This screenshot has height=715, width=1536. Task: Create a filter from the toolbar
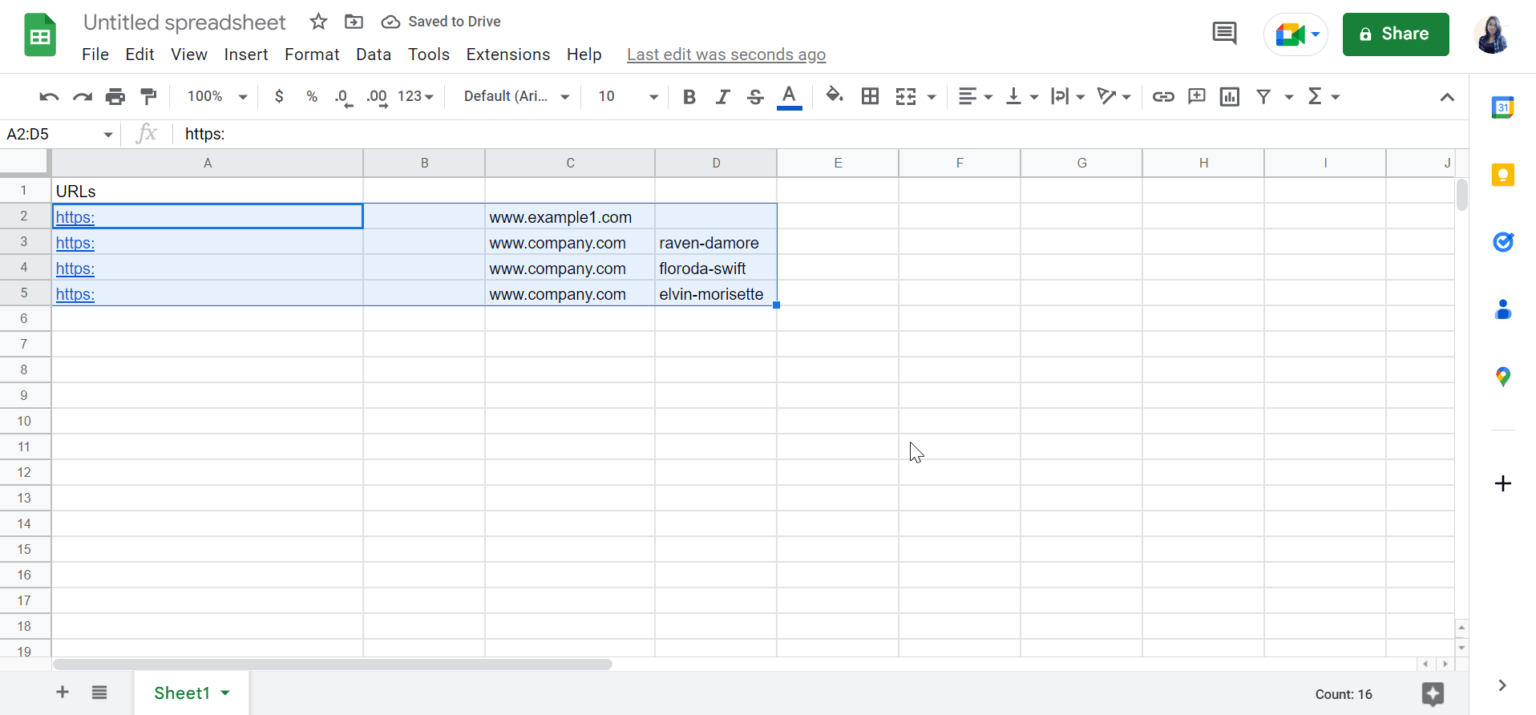(1263, 96)
